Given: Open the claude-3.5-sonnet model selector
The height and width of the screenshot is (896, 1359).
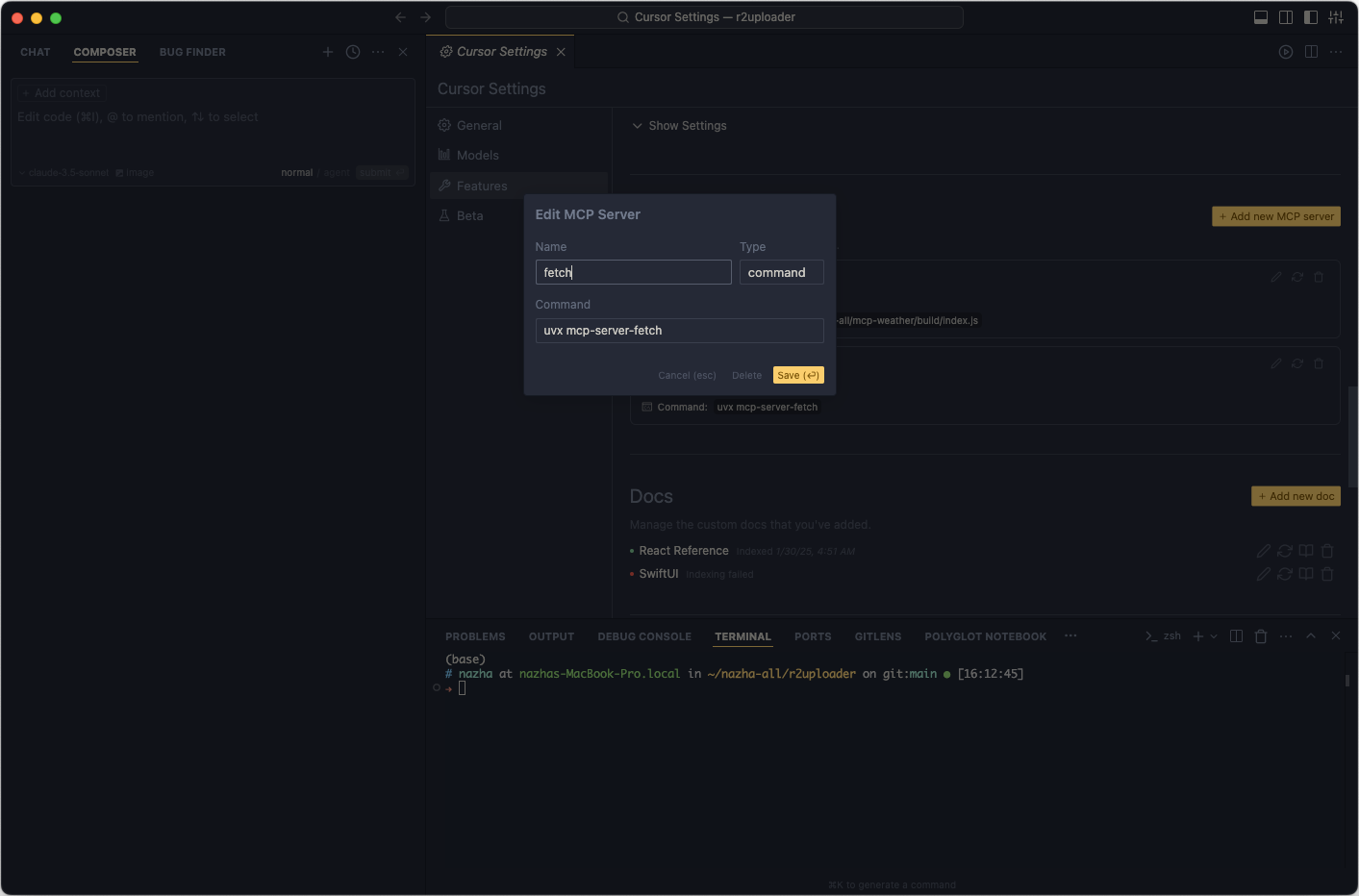Looking at the screenshot, I should click(64, 173).
